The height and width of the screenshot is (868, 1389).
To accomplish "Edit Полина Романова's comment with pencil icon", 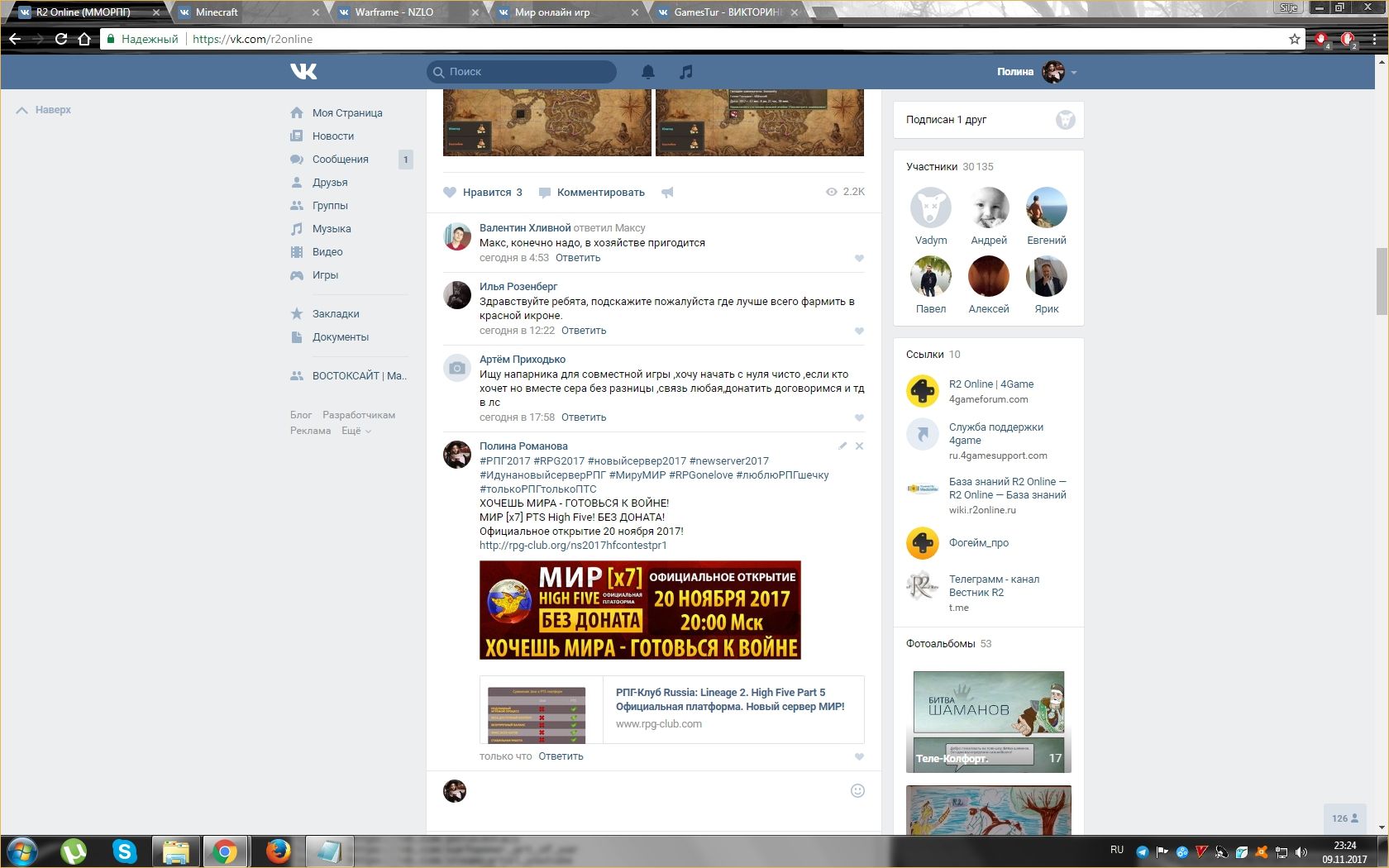I will 842,446.
